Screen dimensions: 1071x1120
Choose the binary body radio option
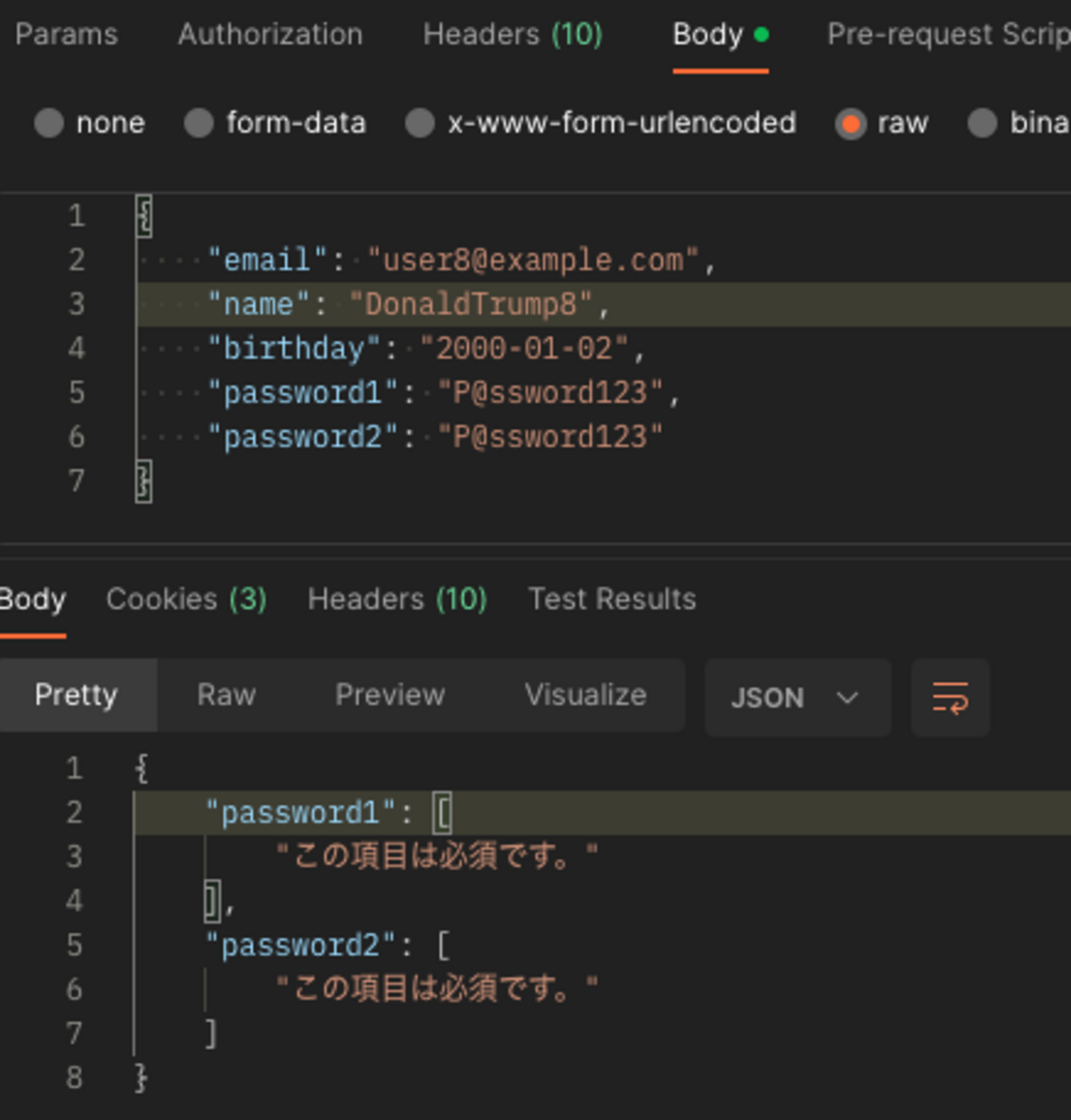982,124
